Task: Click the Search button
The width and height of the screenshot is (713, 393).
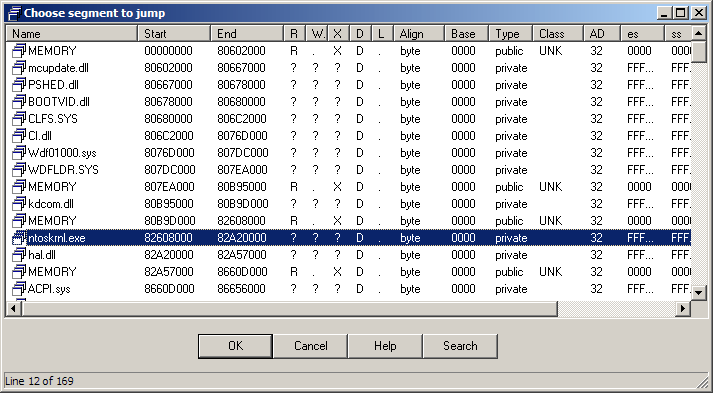Action: (x=460, y=346)
